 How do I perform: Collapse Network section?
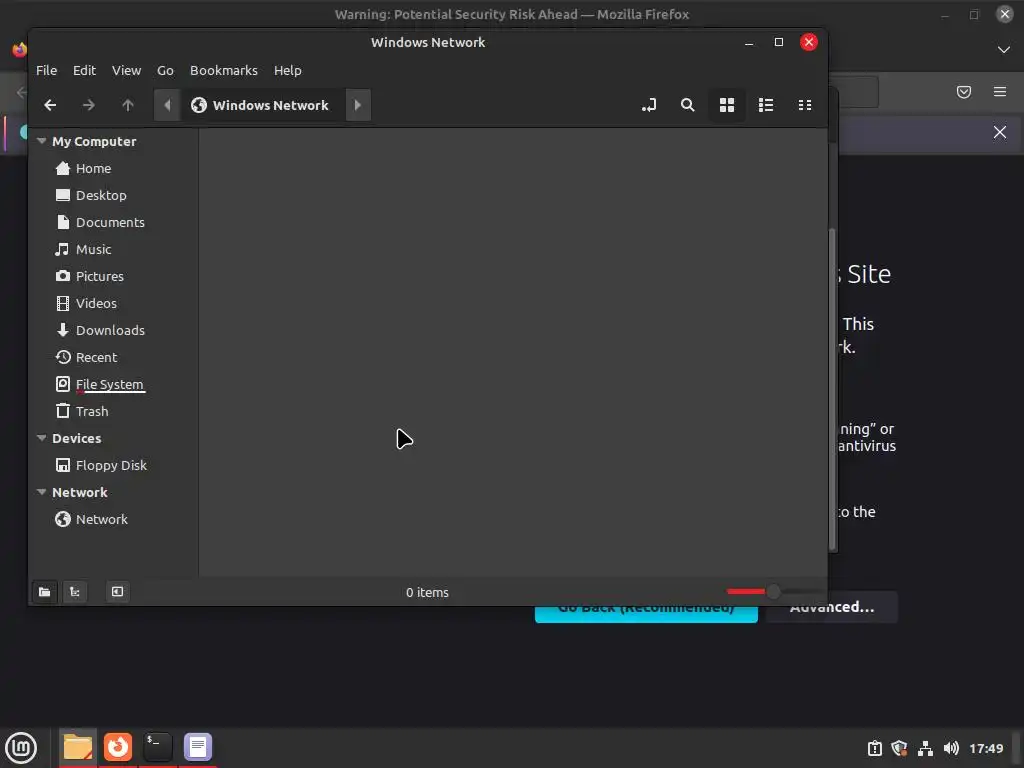pyautogui.click(x=41, y=492)
